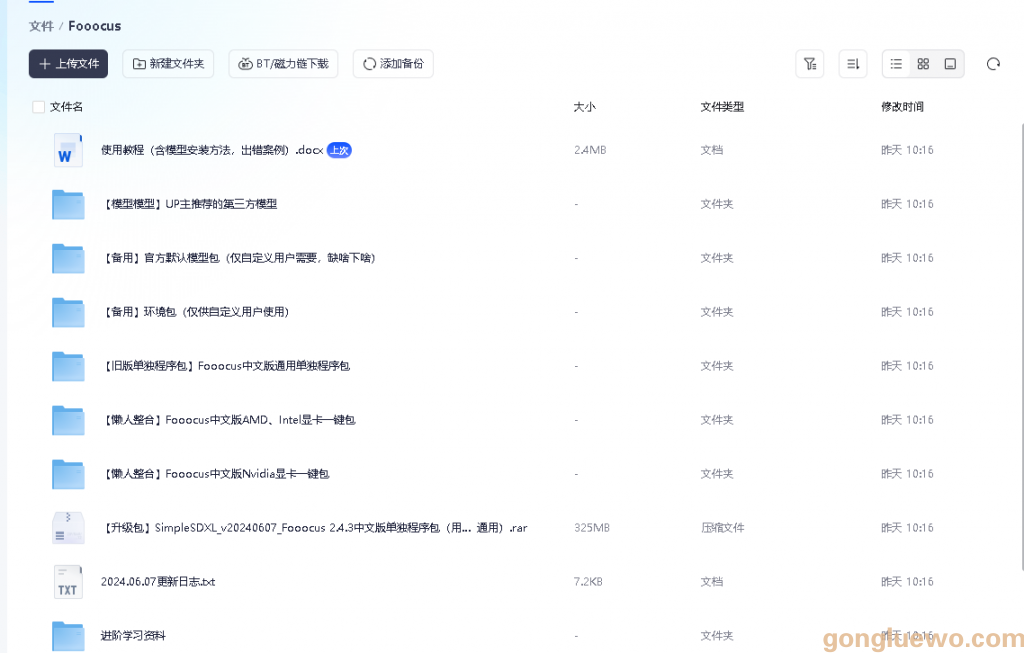This screenshot has height=653, width=1024.
Task: Open the filter icon in toolbar
Action: 810,64
